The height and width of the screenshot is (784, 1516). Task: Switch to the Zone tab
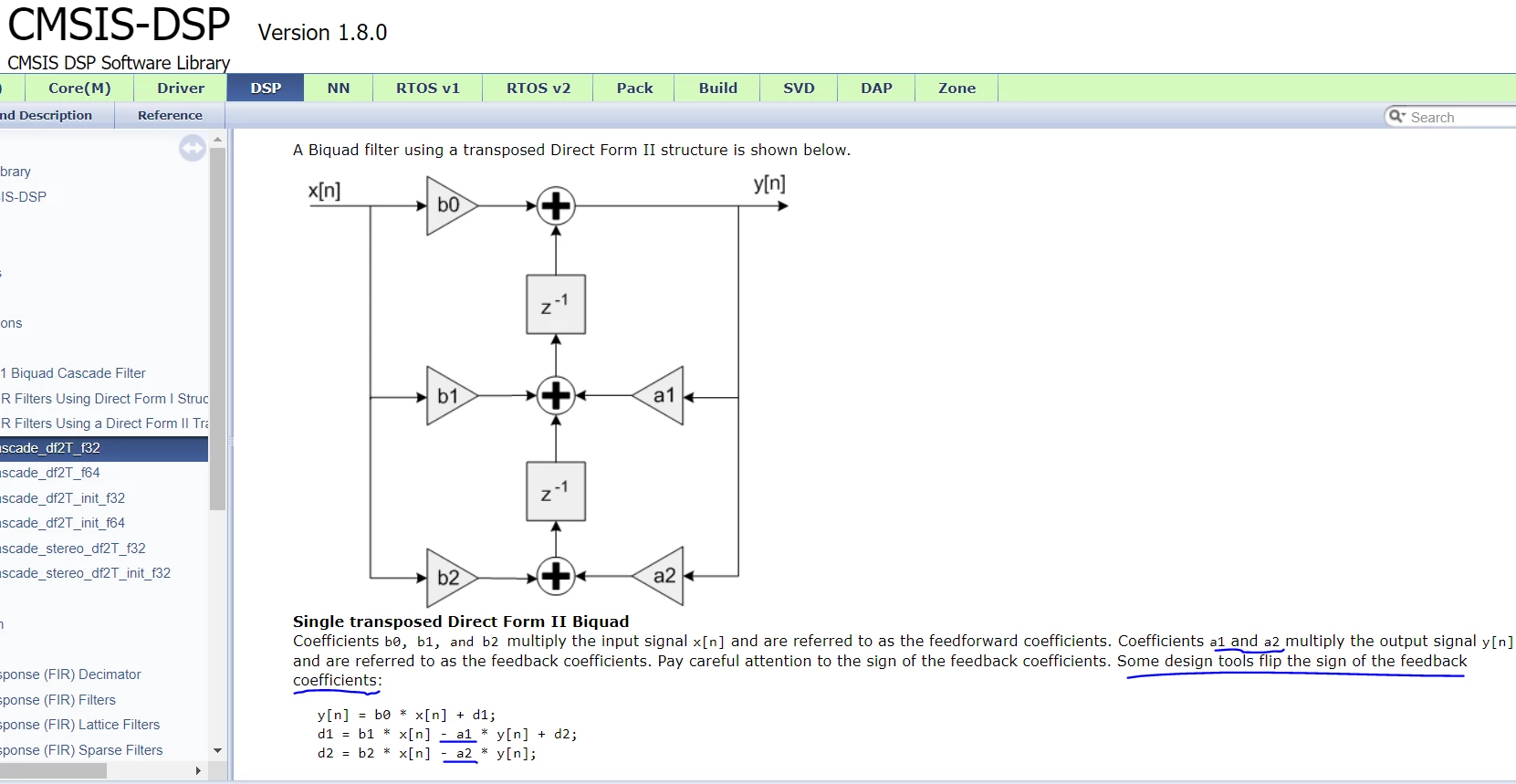(x=957, y=88)
